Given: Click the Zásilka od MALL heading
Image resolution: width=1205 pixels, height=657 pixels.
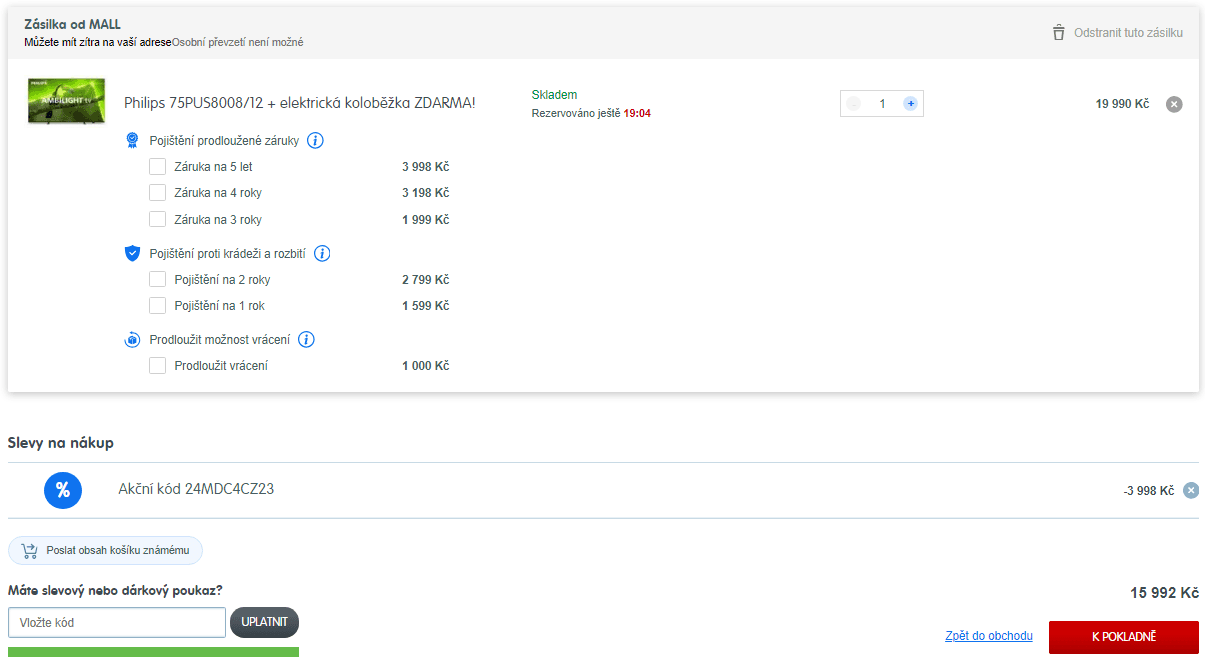Looking at the screenshot, I should click(x=72, y=24).
